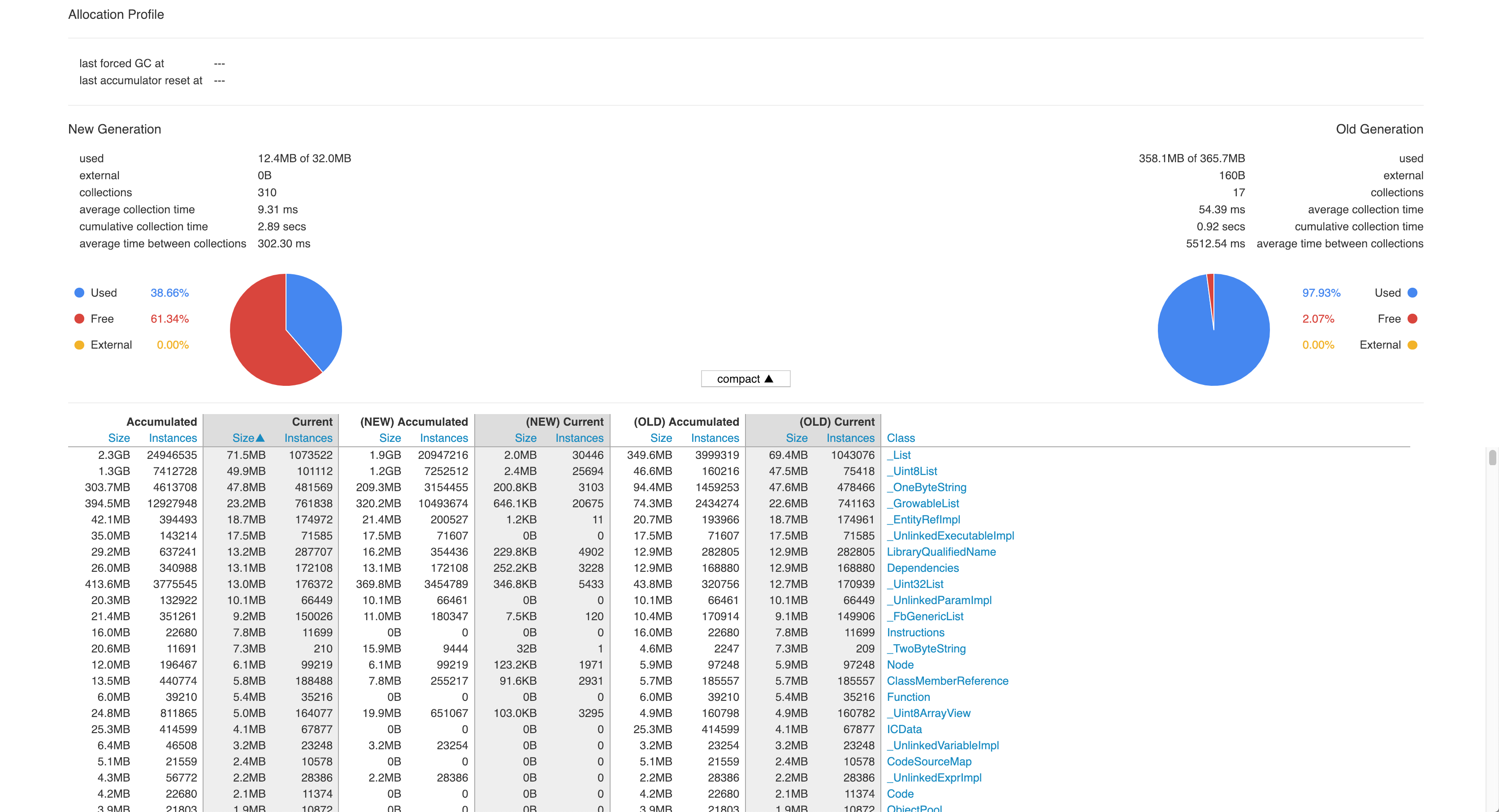Open LibraryQualifiedName class link
Viewport: 1499px width, 812px height.
[940, 552]
